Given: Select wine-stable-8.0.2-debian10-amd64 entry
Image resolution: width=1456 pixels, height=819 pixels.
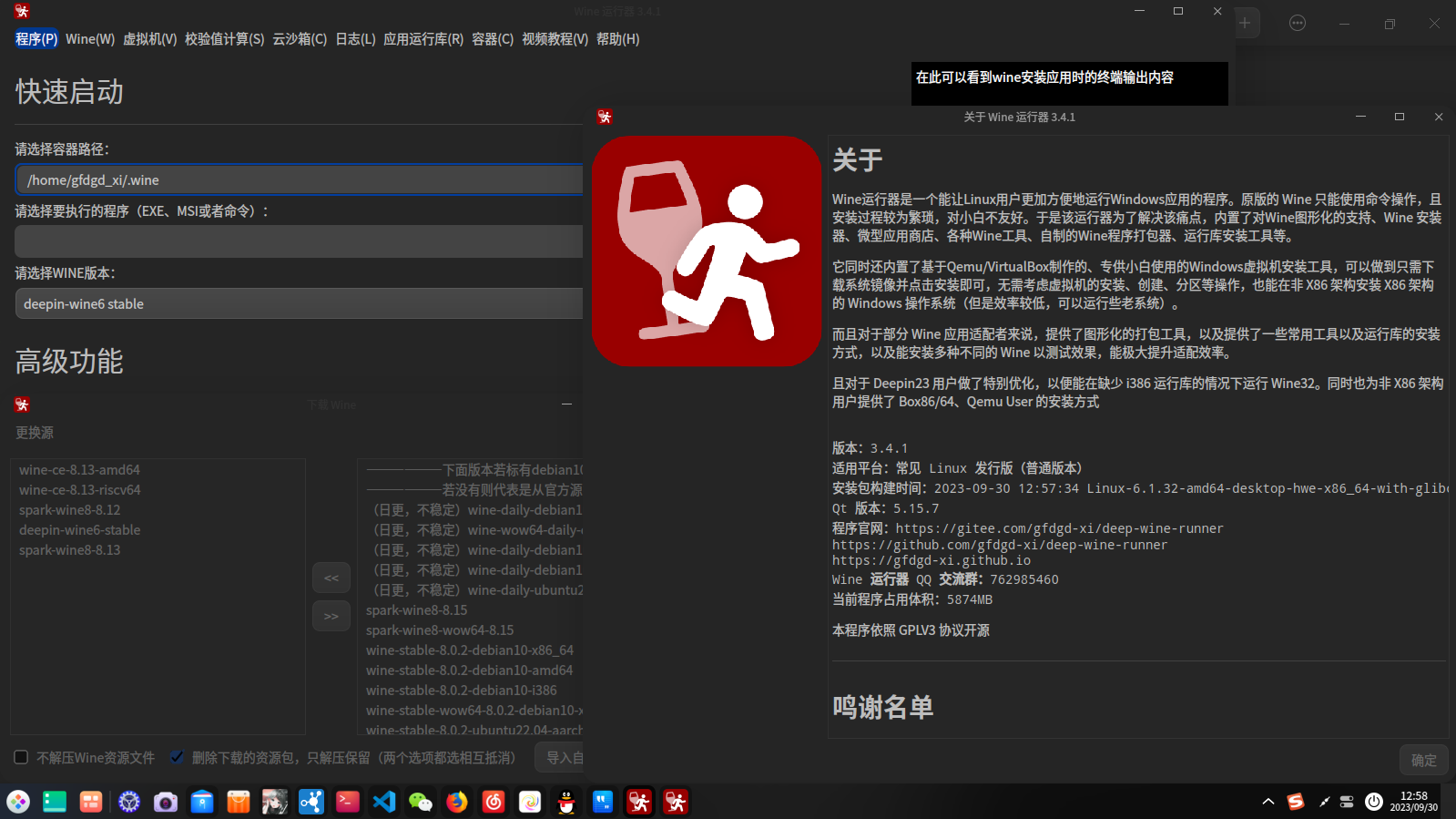Looking at the screenshot, I should tap(472, 671).
